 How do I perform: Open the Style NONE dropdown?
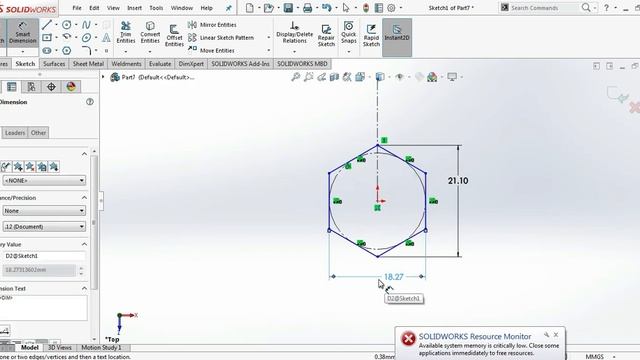44,180
